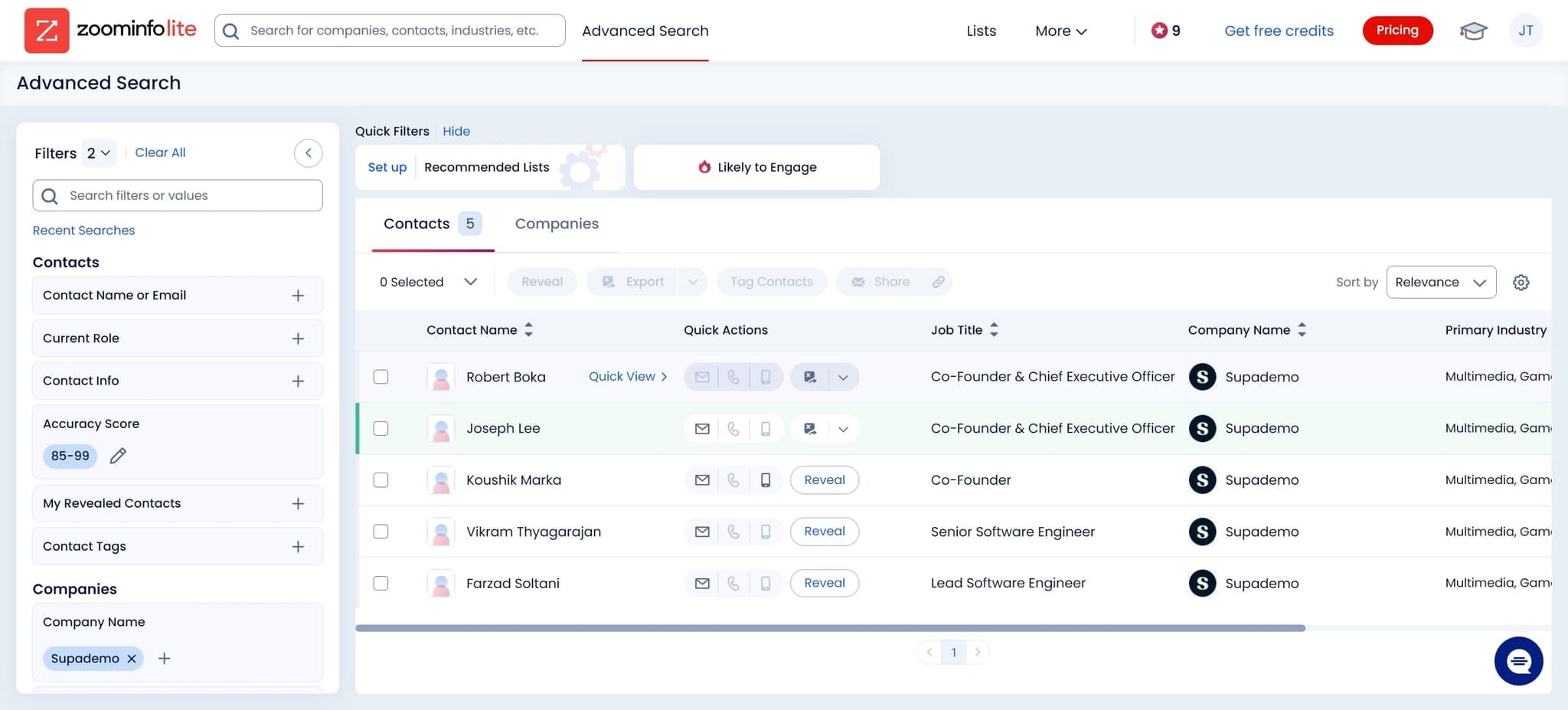Click the horizontal table scrollbar
The width and height of the screenshot is (1568, 710).
(x=830, y=628)
